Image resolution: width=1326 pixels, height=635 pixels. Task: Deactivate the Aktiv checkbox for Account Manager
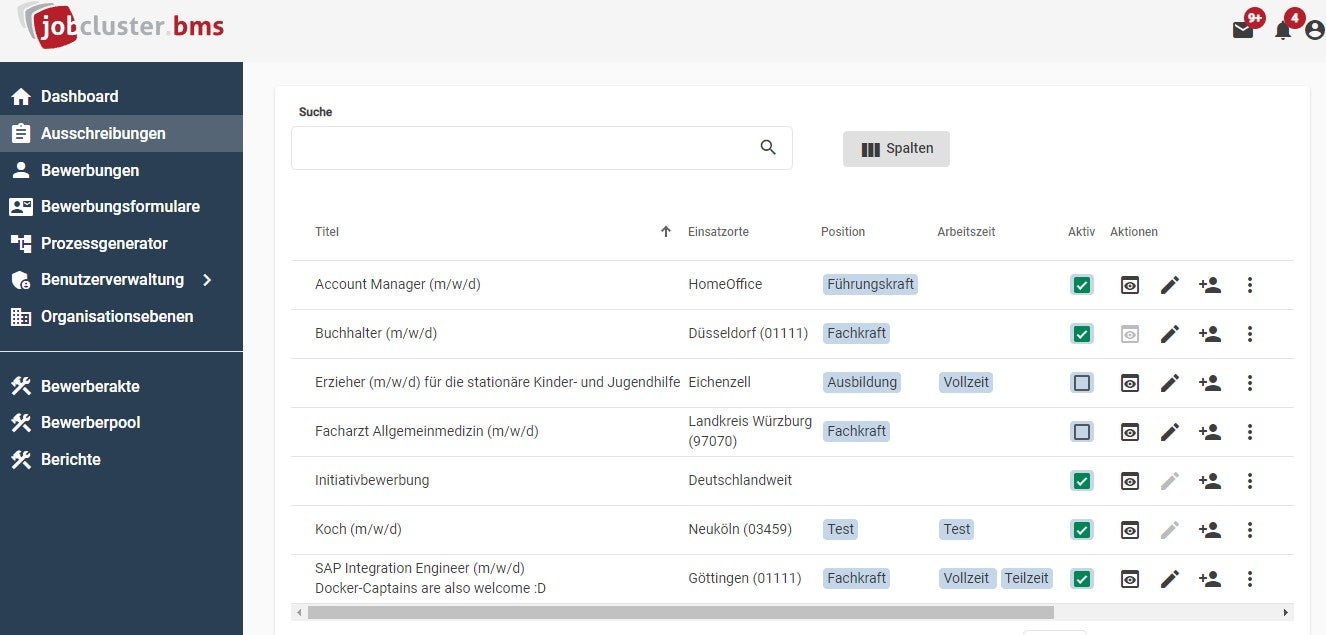[x=1081, y=285]
